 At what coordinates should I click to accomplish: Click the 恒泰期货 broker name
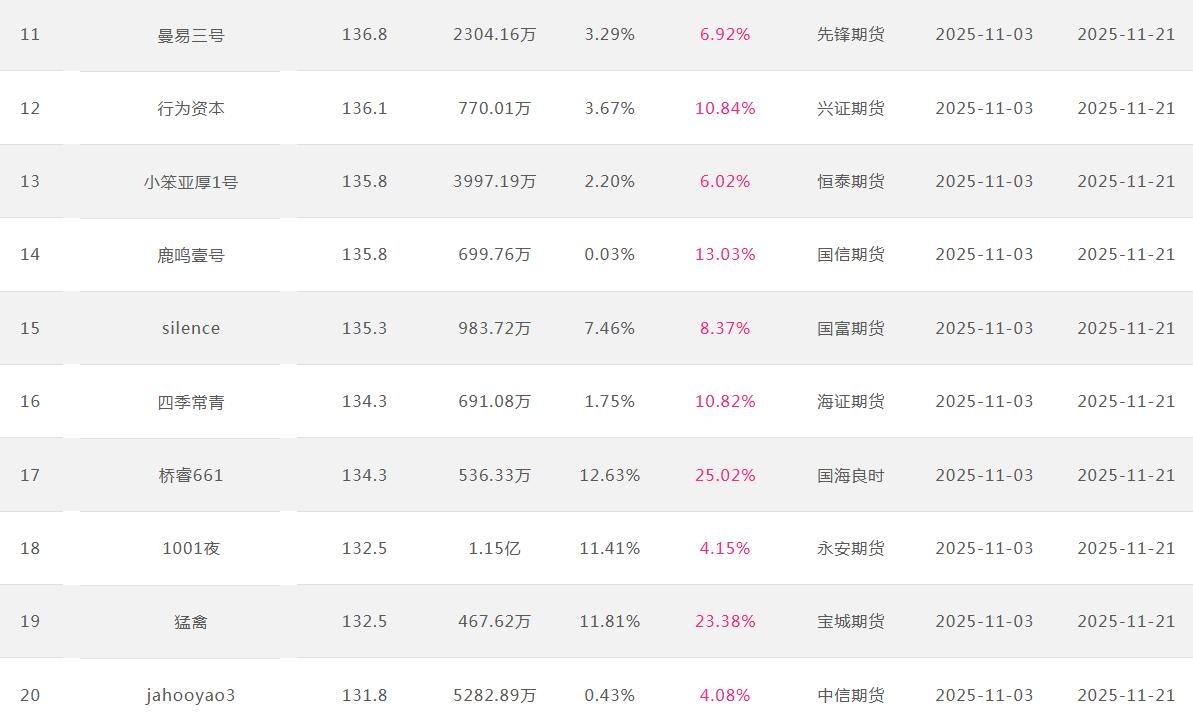point(850,182)
